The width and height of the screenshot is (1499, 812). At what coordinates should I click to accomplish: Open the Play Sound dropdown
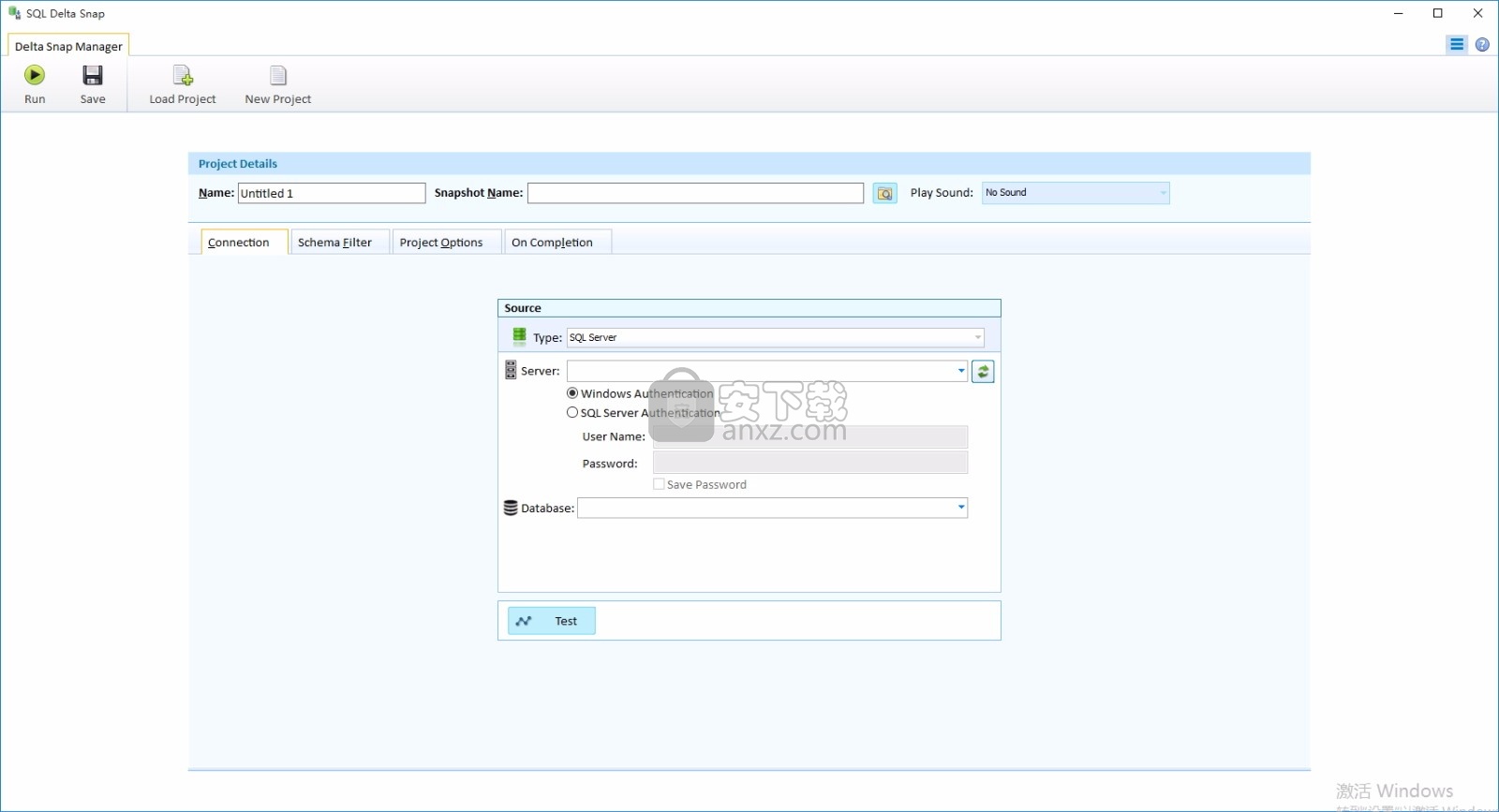pyautogui.click(x=1076, y=193)
